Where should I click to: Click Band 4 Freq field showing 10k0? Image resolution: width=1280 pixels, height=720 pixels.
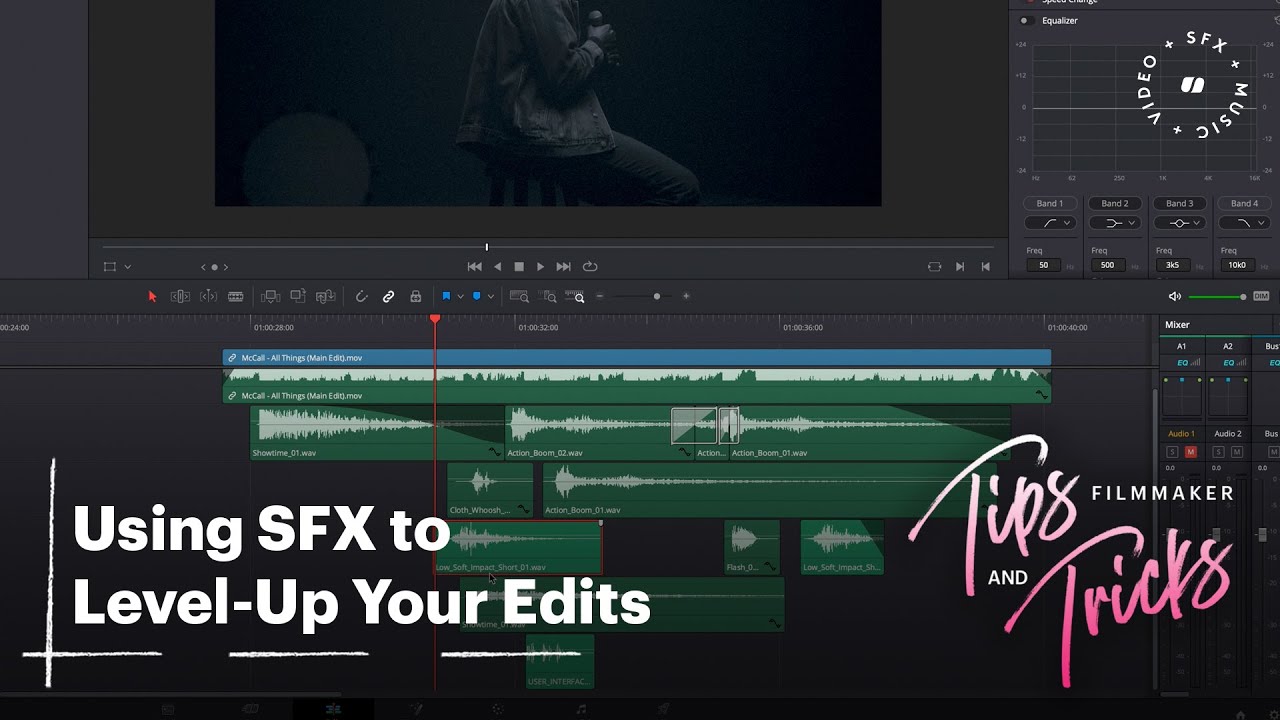(1237, 265)
